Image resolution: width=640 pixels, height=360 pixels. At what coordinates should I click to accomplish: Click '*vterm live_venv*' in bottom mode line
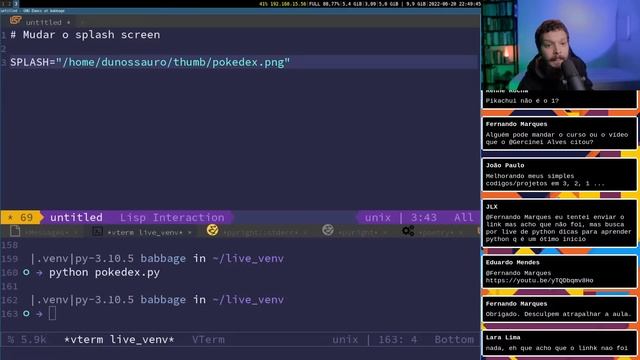(x=119, y=339)
